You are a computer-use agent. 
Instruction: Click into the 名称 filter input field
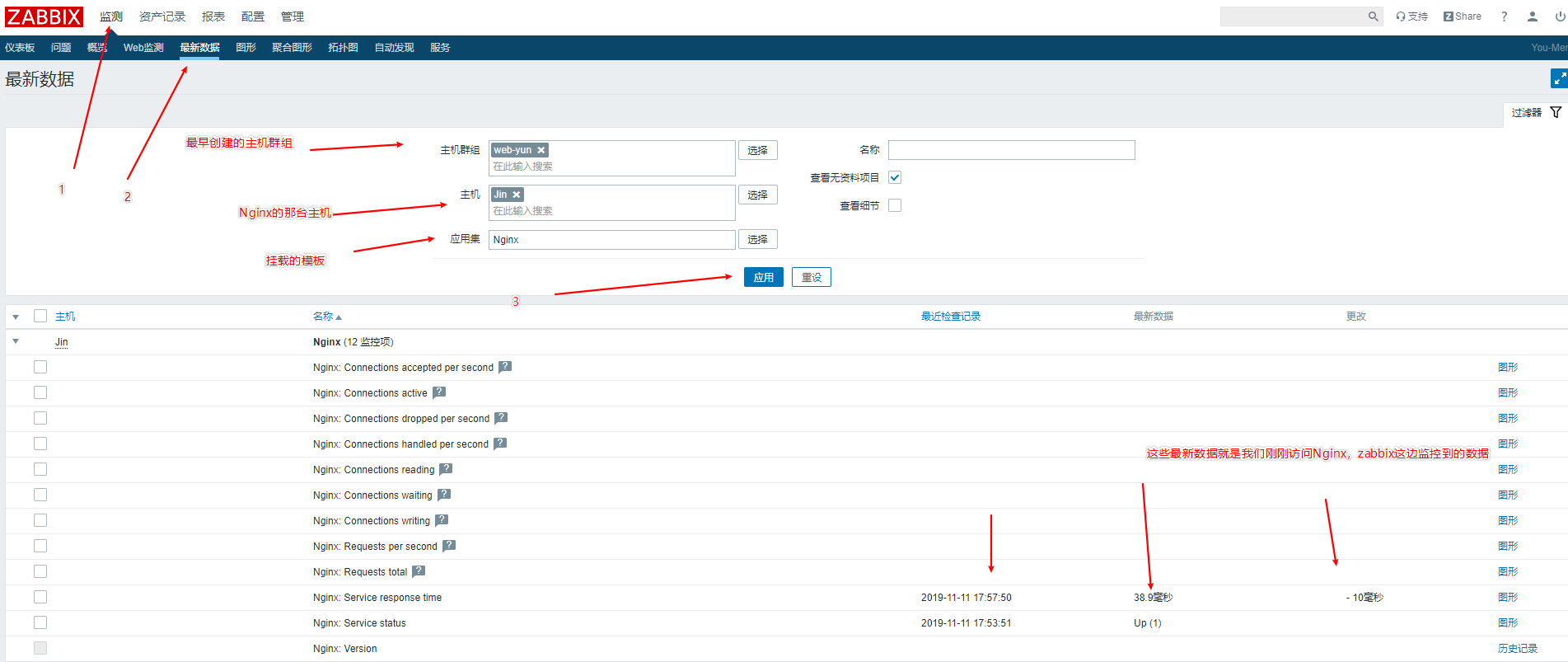[x=1011, y=150]
